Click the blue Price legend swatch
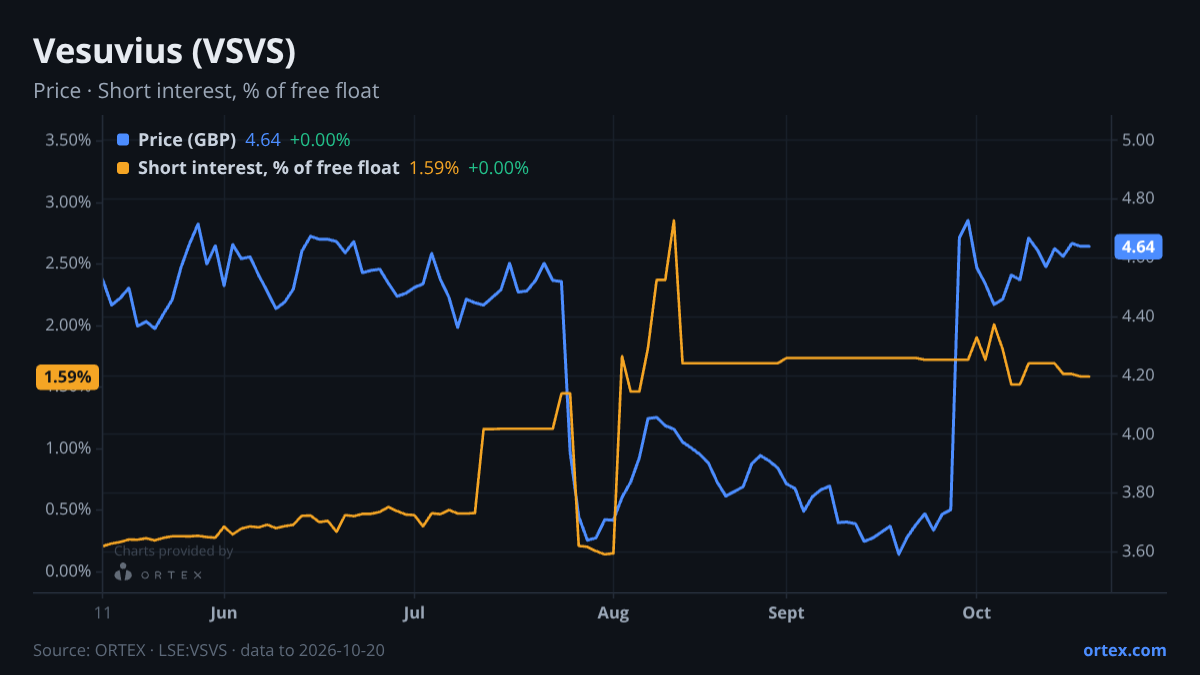The width and height of the screenshot is (1200, 675). pyautogui.click(x=124, y=140)
